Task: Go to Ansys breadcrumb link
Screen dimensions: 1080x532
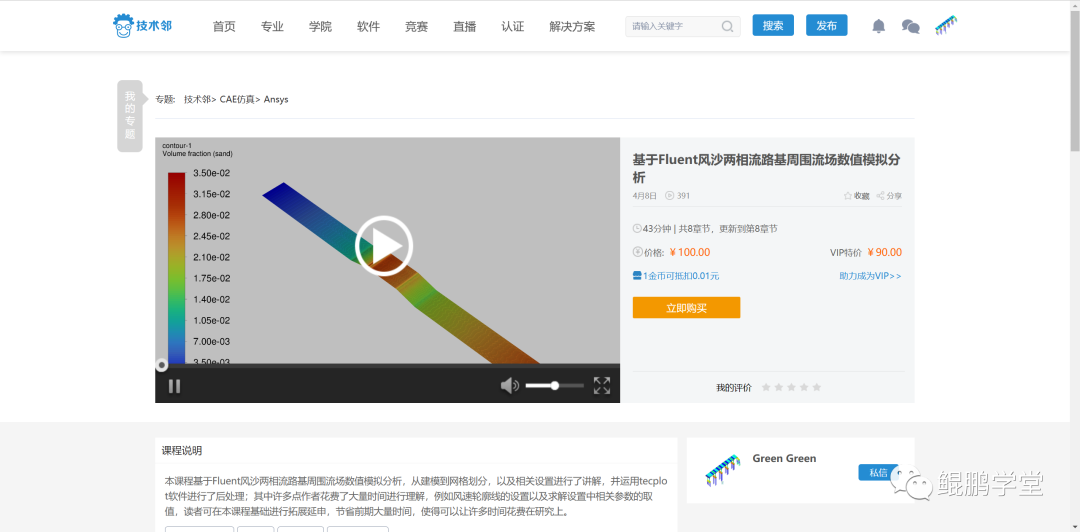Action: pyautogui.click(x=276, y=99)
